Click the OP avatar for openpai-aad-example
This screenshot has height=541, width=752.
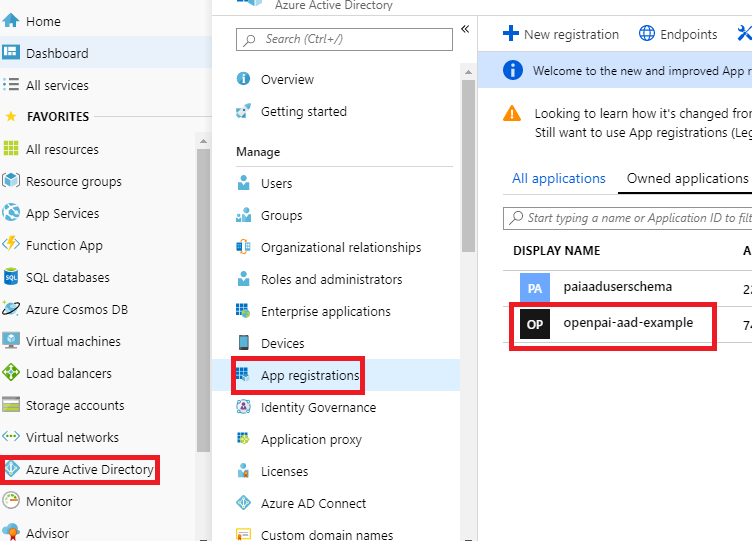point(535,324)
